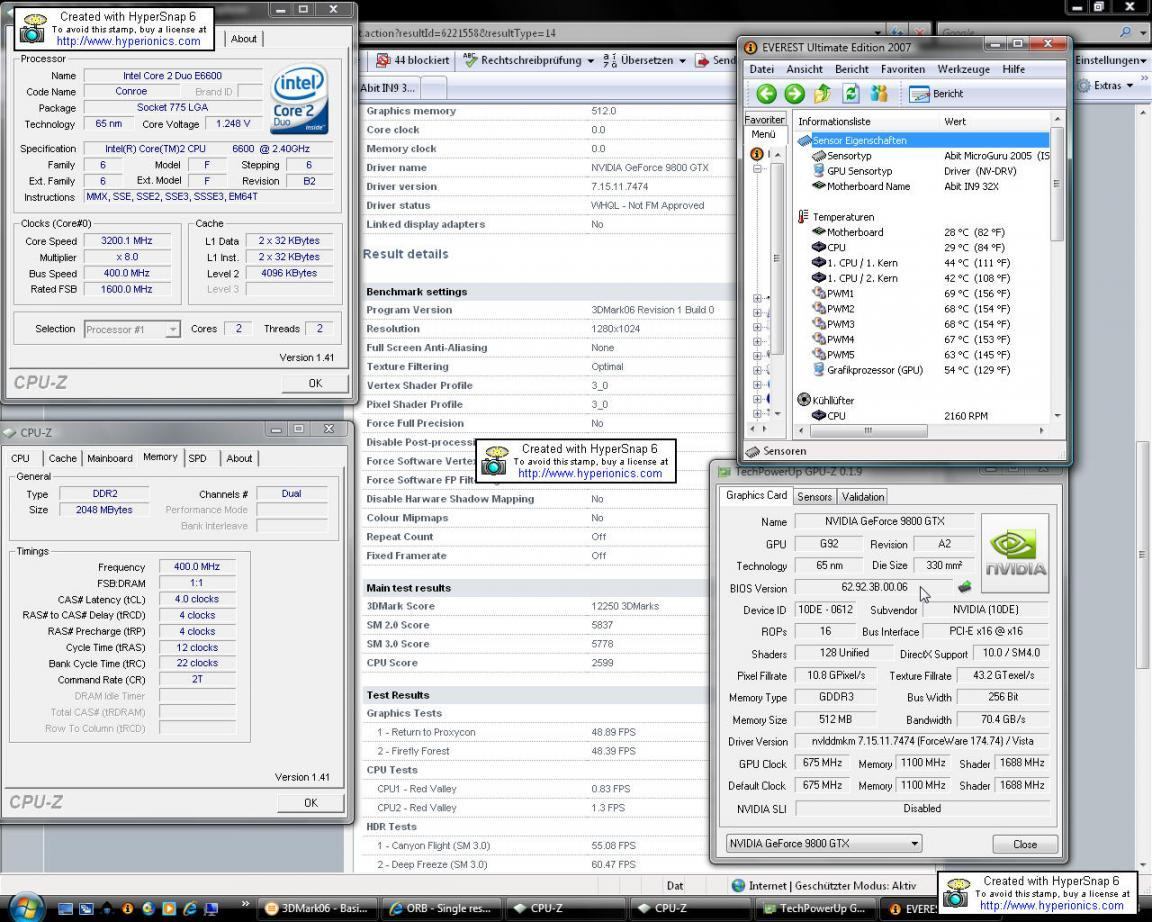Open the Bericht report toolbar button
1152x922 pixels.
[936, 93]
